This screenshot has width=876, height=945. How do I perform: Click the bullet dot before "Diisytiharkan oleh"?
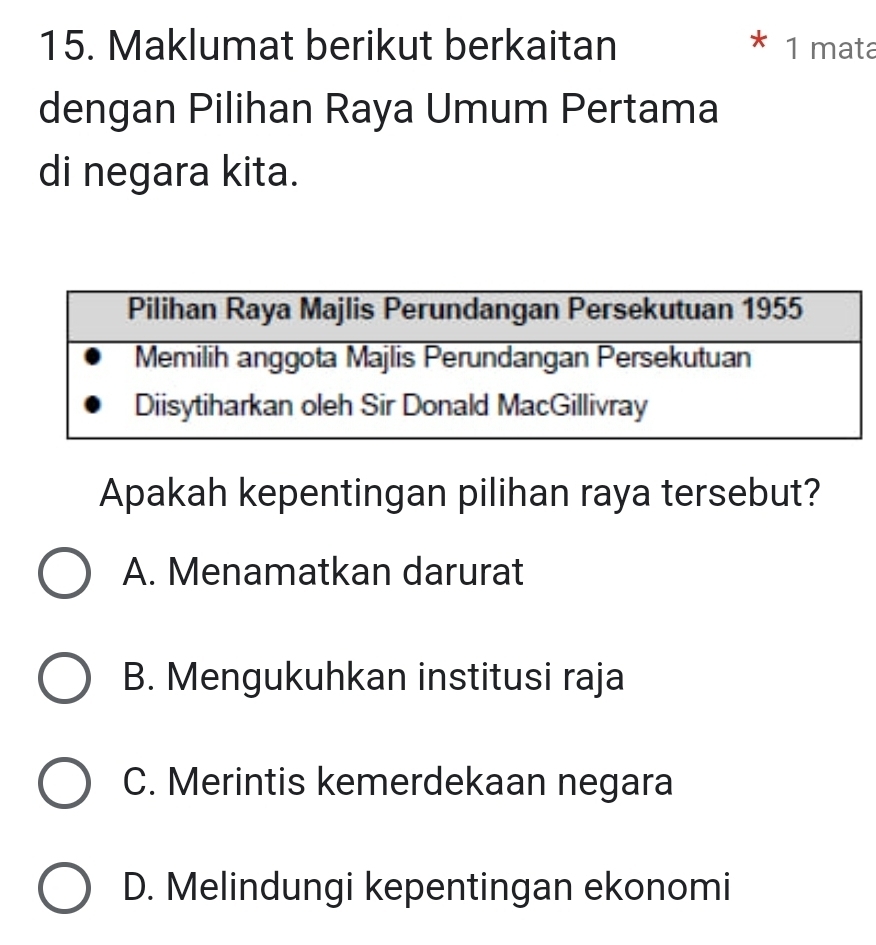pyautogui.click(x=95, y=407)
